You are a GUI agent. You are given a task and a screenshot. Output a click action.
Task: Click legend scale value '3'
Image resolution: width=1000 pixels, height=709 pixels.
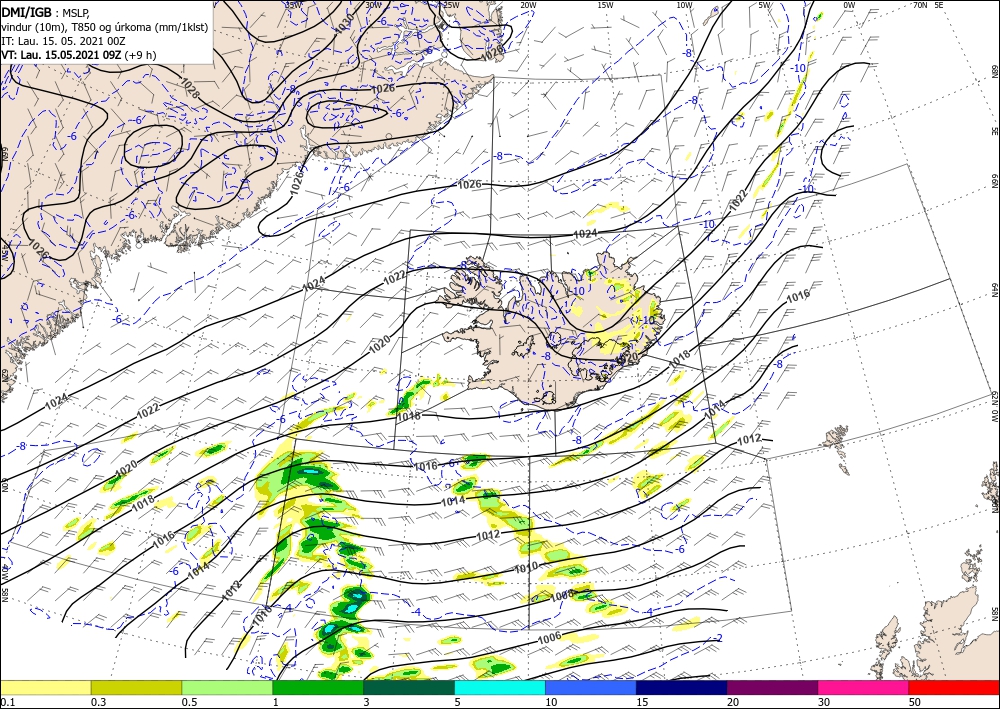(x=366, y=702)
